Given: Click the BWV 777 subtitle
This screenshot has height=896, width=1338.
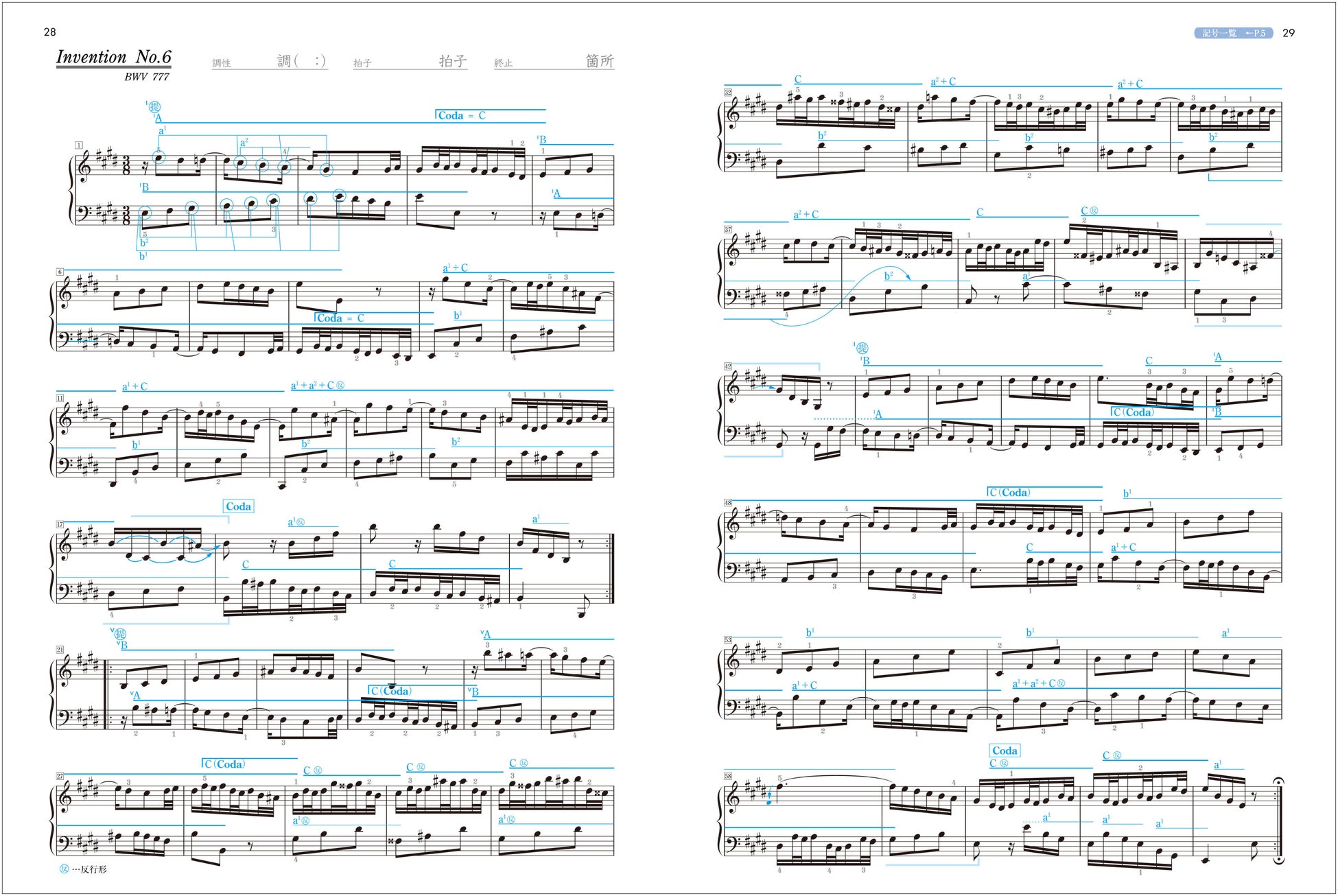Looking at the screenshot, I should click(147, 77).
